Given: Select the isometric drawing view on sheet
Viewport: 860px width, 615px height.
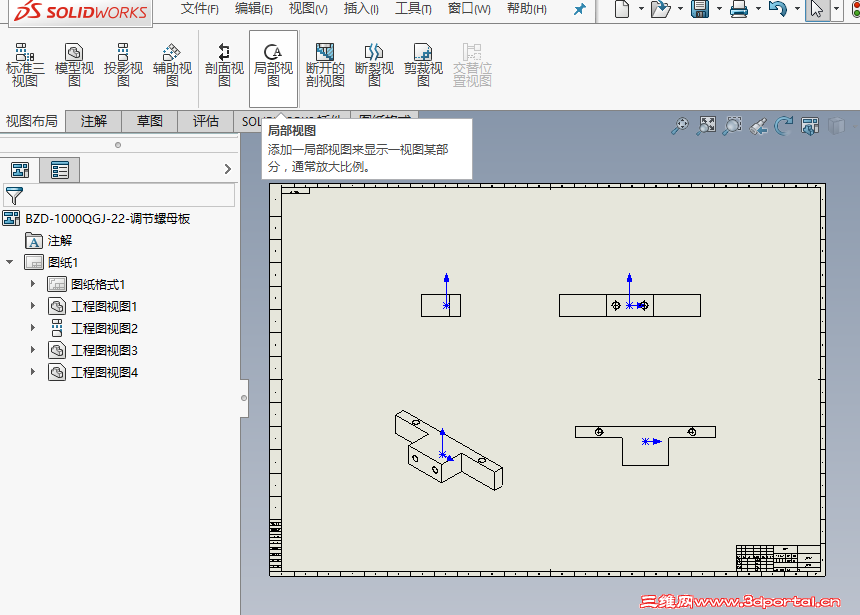Looking at the screenshot, I should click(x=449, y=450).
